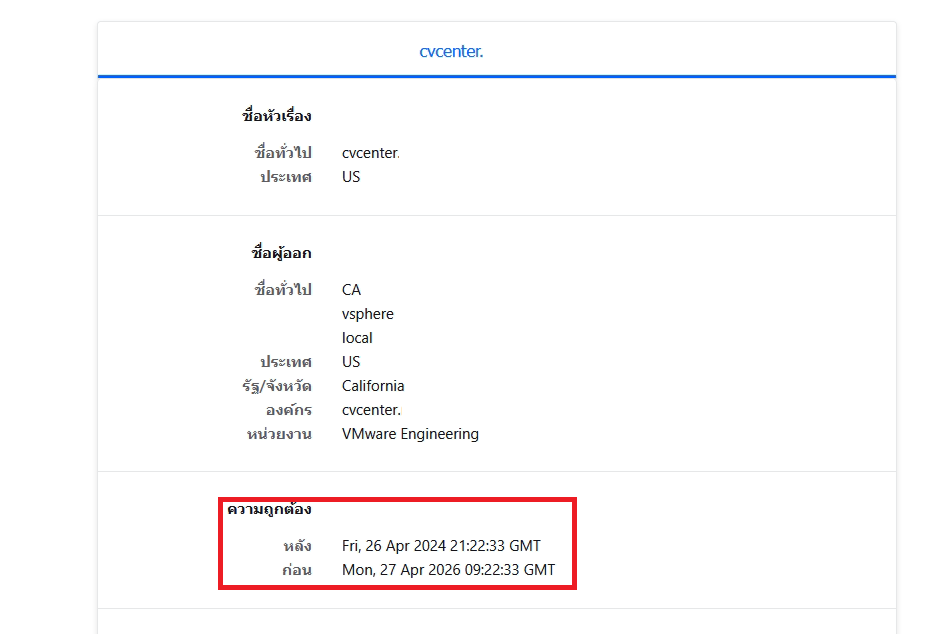
Task: Click the ชื่อหัวเรื่อง section heading
Action: click(277, 116)
